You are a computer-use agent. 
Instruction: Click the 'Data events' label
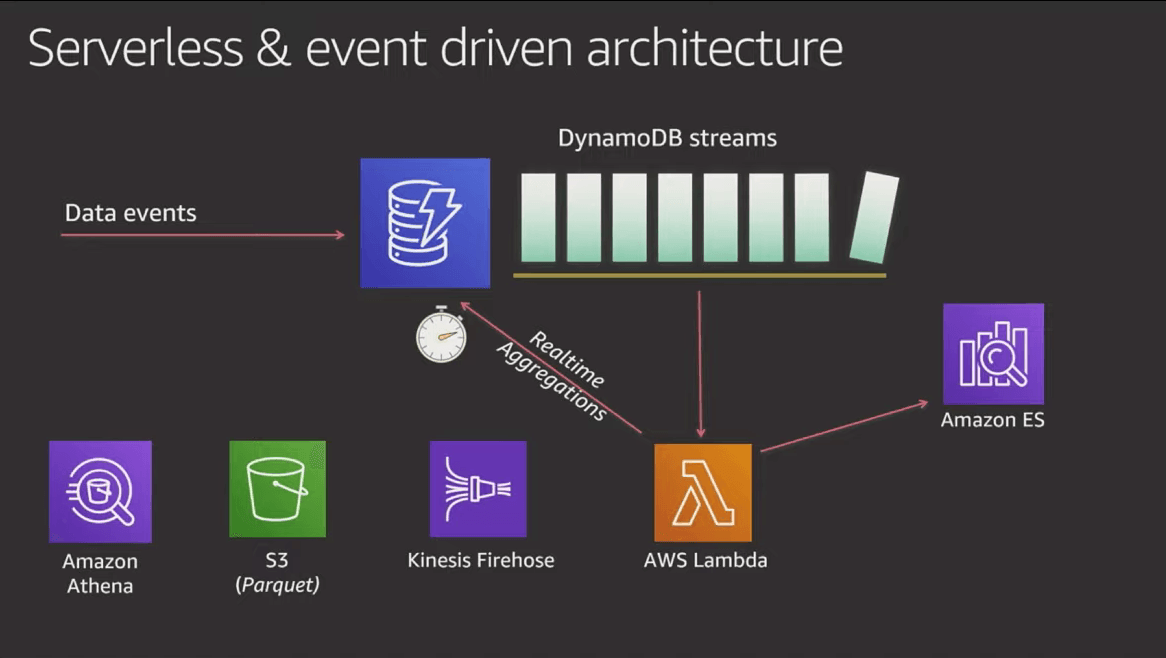click(x=131, y=213)
